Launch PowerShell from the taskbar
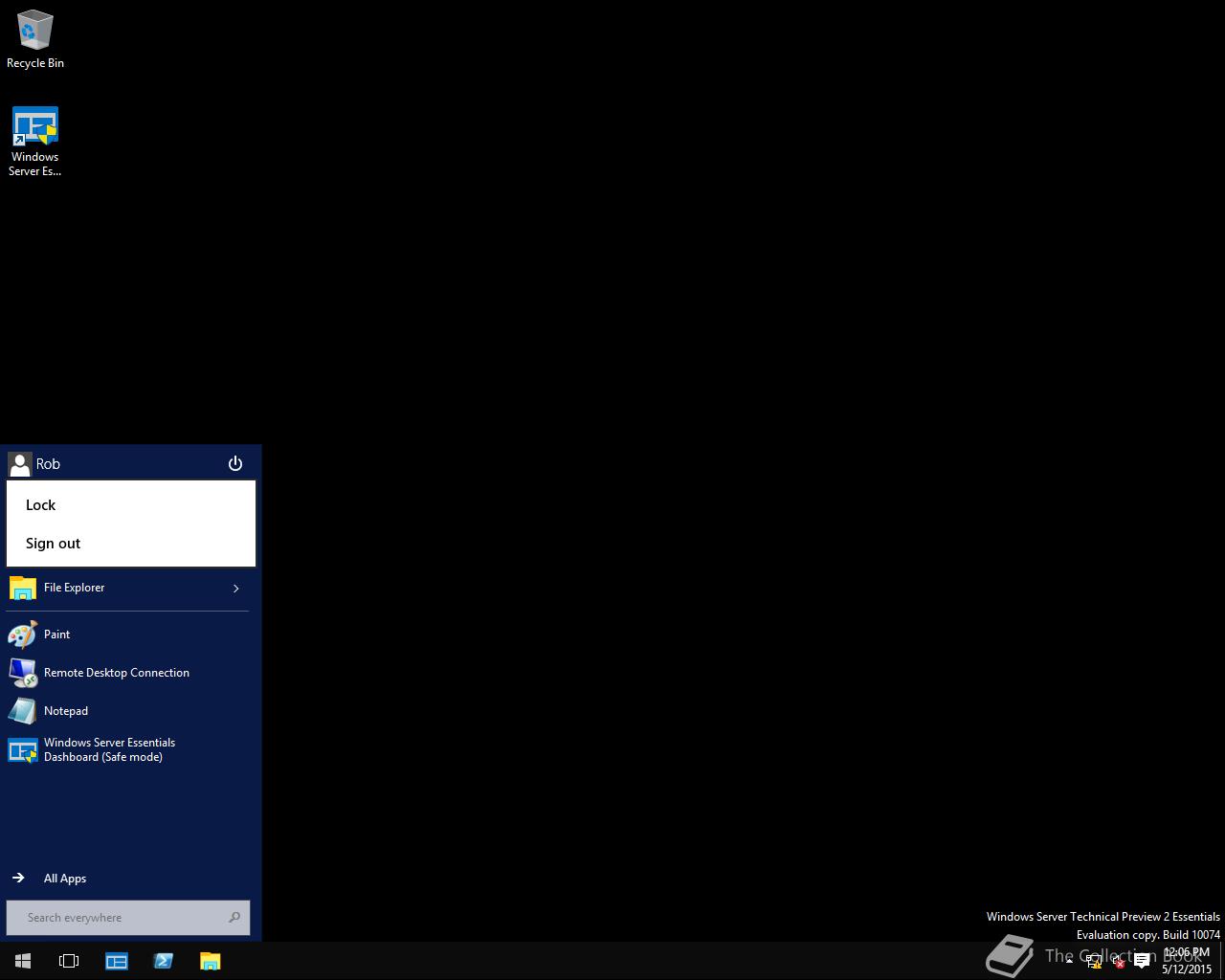 coord(163,961)
